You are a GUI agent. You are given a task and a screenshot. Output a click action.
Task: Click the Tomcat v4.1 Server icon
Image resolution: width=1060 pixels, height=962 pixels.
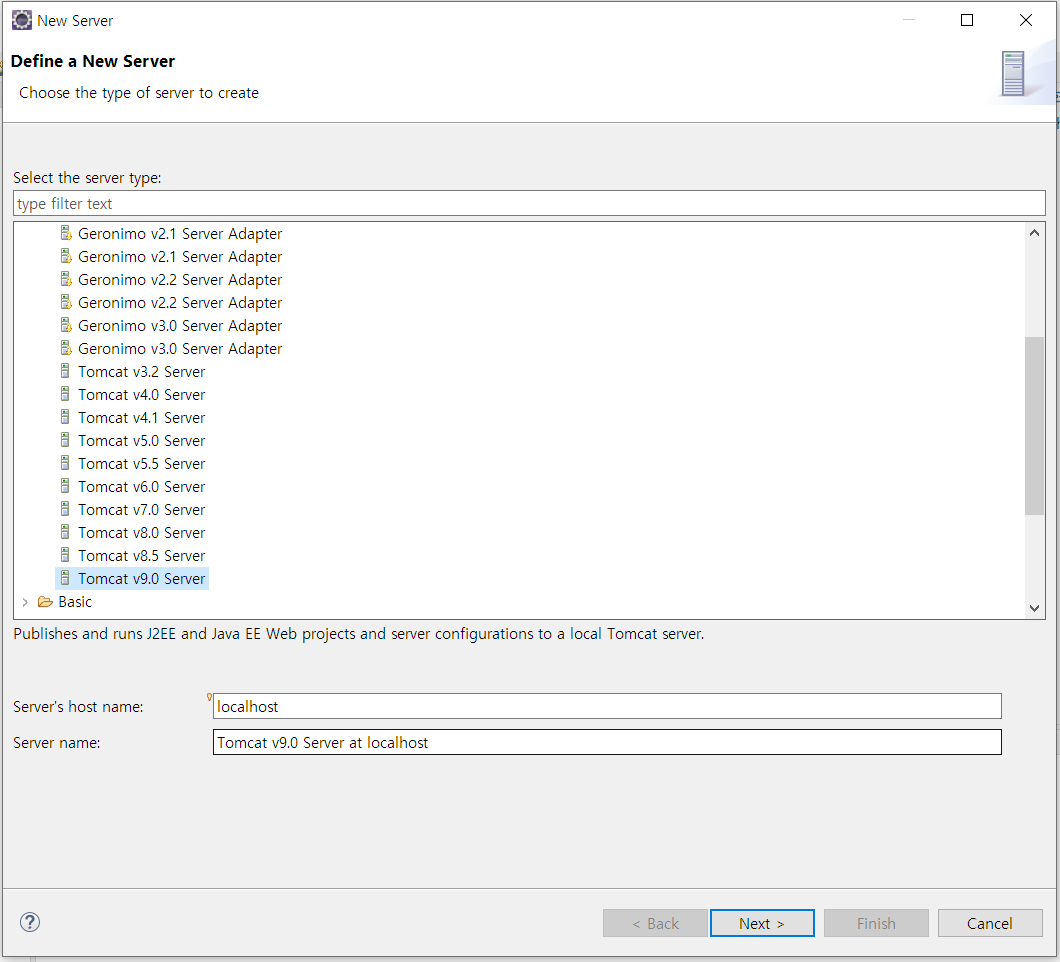click(x=65, y=417)
